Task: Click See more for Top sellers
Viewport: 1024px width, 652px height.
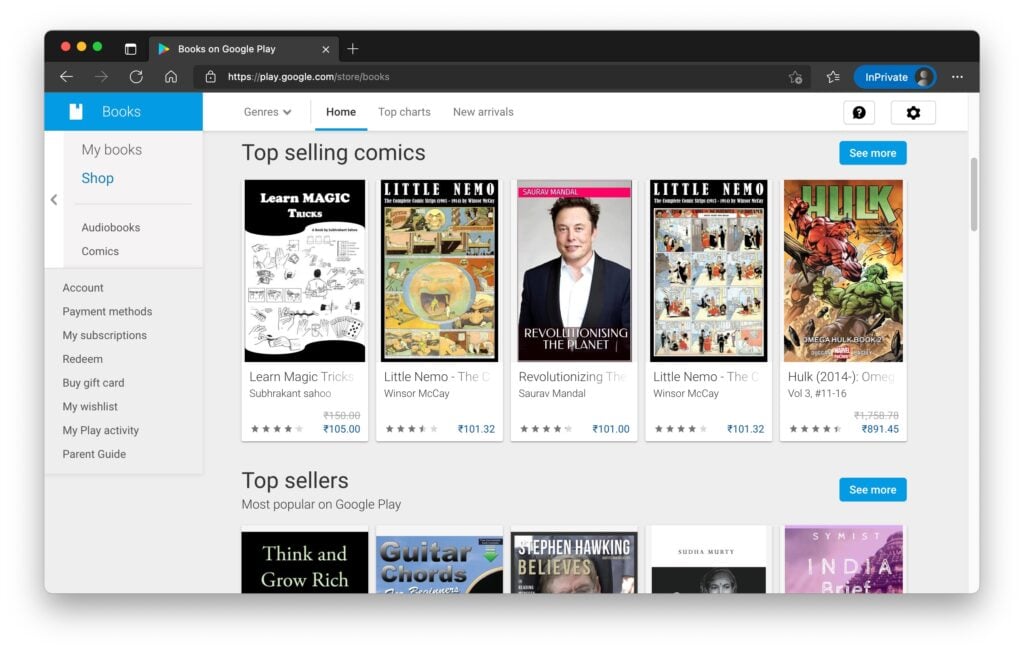Action: (x=872, y=489)
